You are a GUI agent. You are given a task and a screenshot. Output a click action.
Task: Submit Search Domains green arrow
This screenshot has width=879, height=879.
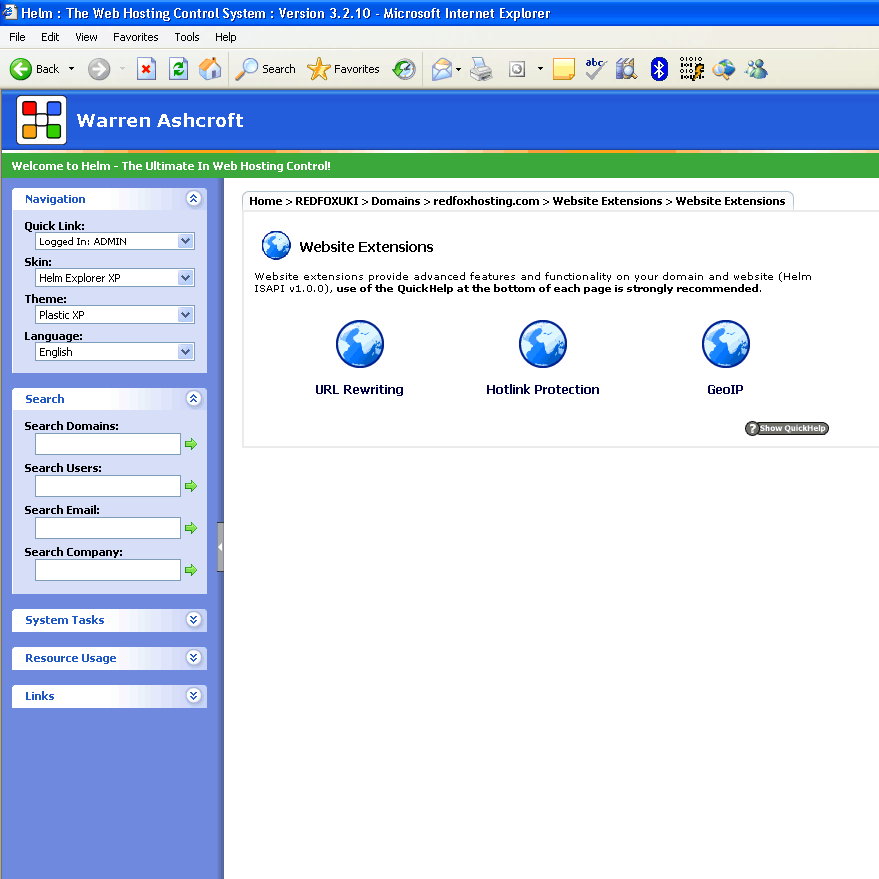click(x=191, y=444)
